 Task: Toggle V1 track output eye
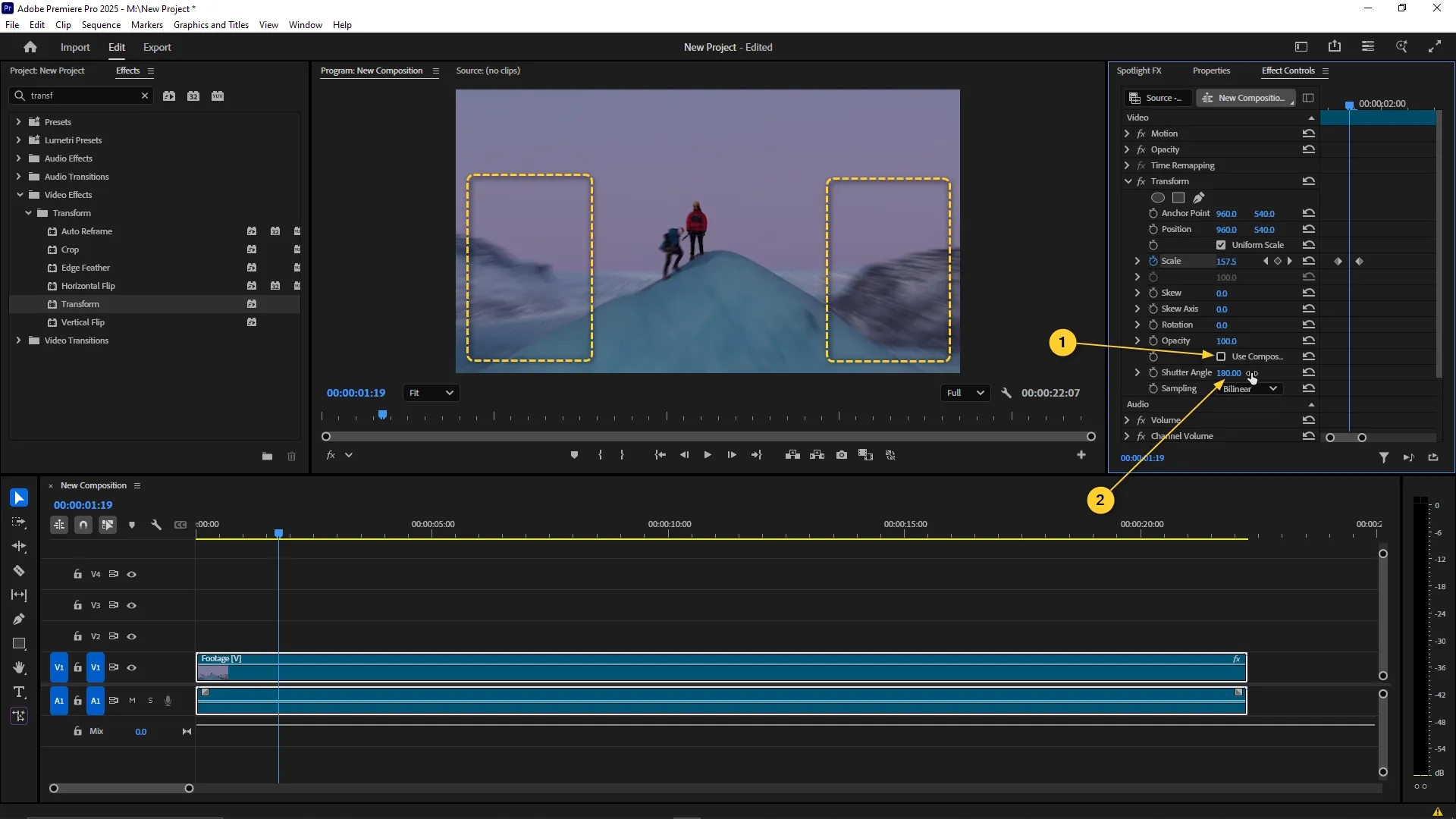132,668
